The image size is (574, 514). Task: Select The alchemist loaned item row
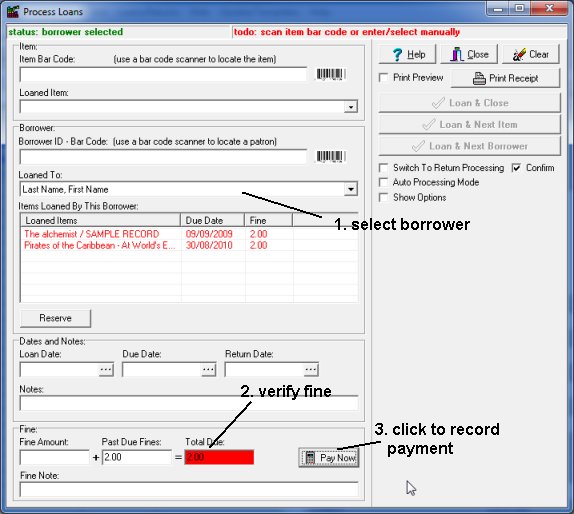point(189,234)
